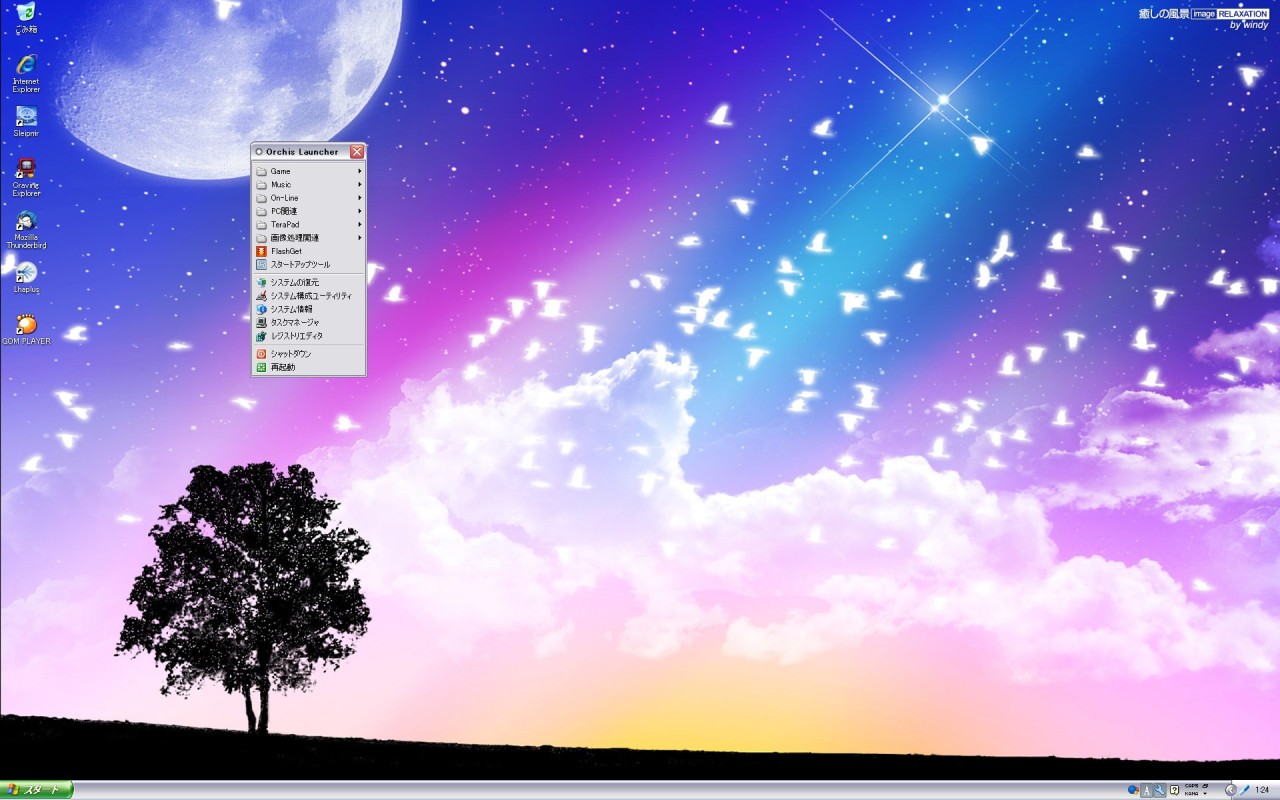The height and width of the screenshot is (800, 1280).
Task: Click the IME help question mark icon
Action: pyautogui.click(x=1174, y=790)
